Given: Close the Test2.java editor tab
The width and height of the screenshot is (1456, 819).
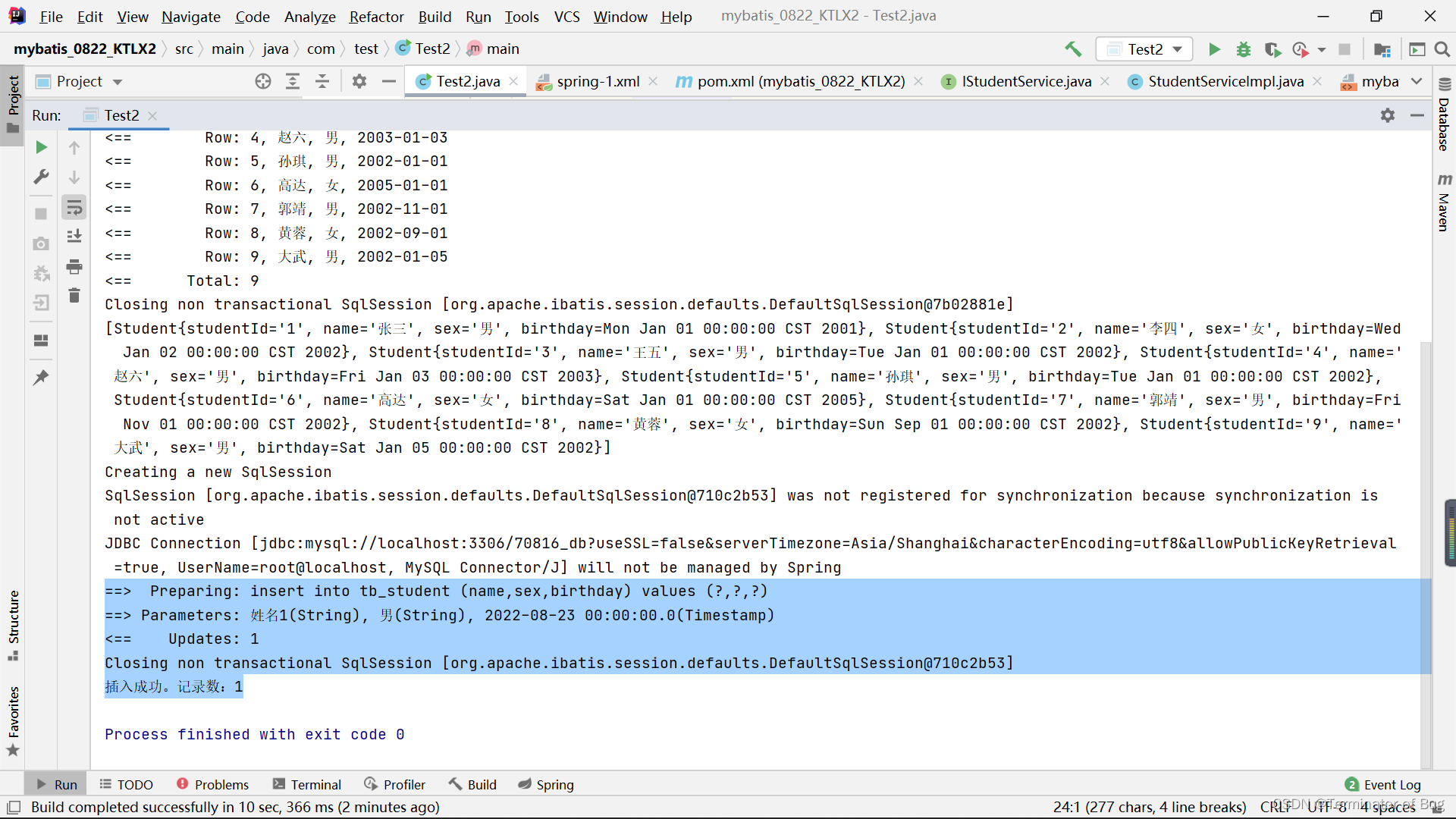Looking at the screenshot, I should 514,81.
